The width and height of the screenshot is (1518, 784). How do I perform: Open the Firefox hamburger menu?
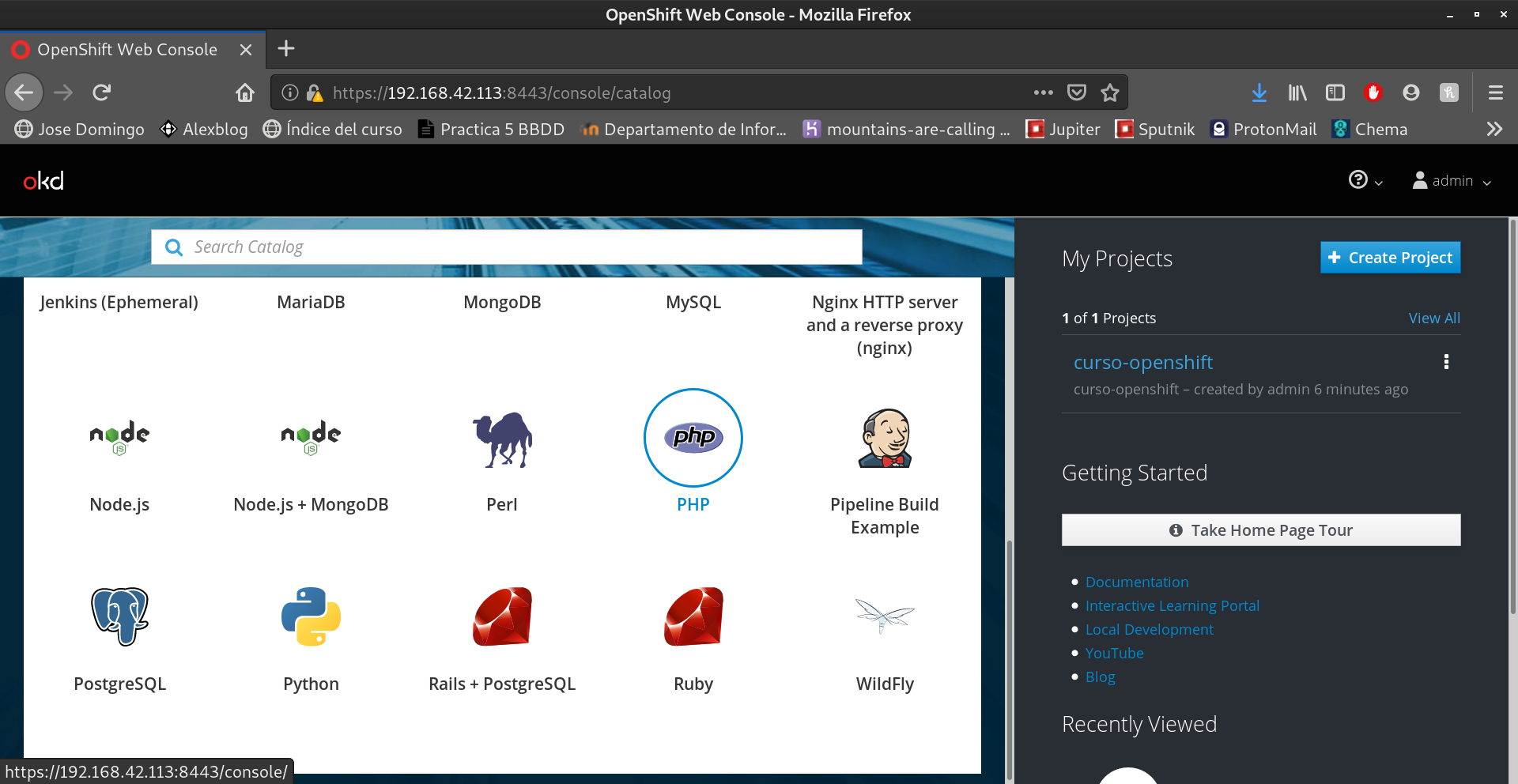point(1495,93)
